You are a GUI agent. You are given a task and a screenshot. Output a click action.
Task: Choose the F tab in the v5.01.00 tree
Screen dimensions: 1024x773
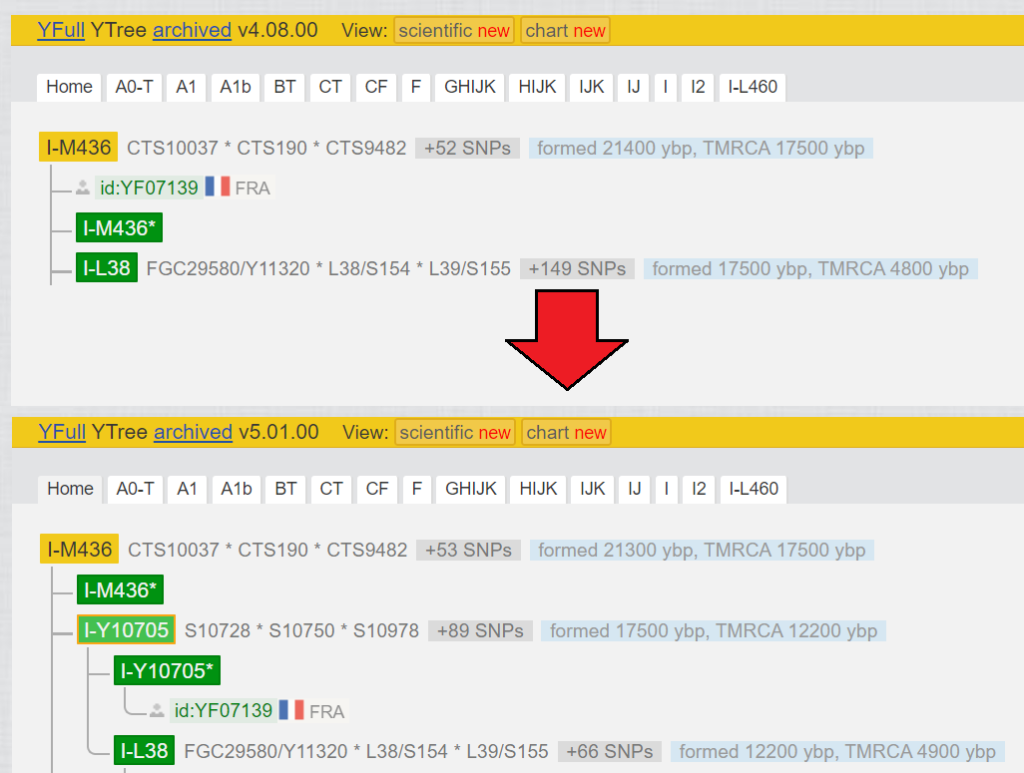(x=417, y=489)
